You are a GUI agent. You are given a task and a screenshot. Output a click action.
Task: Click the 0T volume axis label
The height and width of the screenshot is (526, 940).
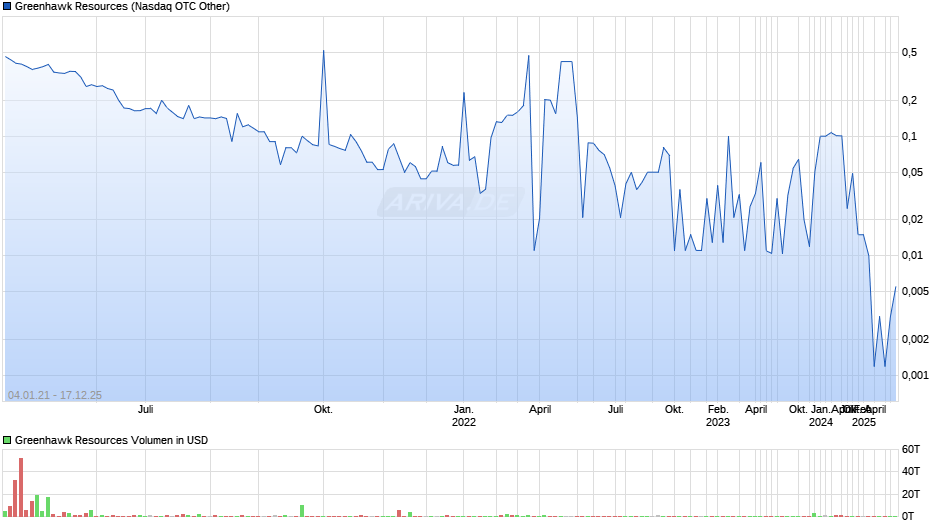(908, 516)
